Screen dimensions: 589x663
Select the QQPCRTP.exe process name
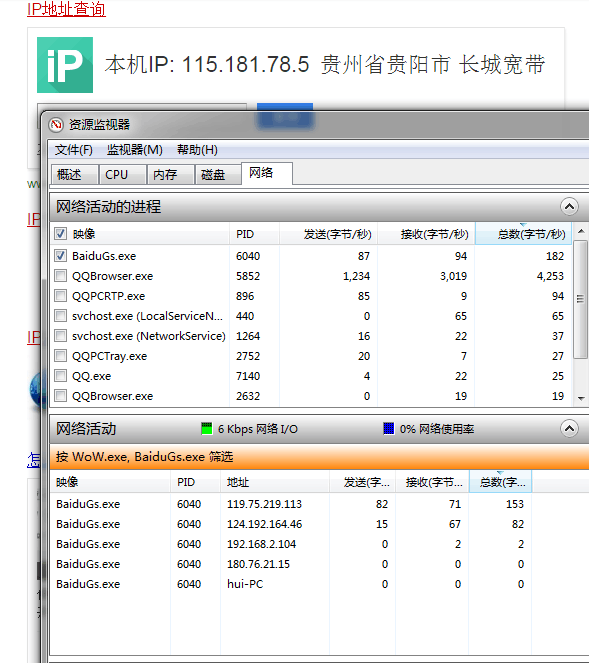click(108, 296)
